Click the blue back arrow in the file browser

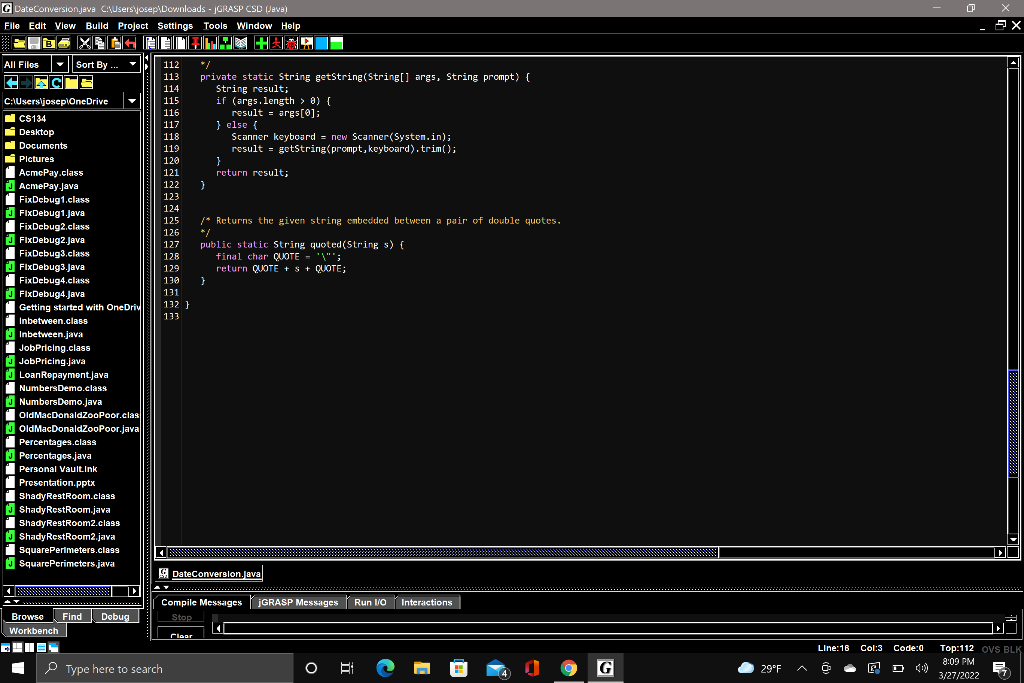pyautogui.click(x=11, y=82)
